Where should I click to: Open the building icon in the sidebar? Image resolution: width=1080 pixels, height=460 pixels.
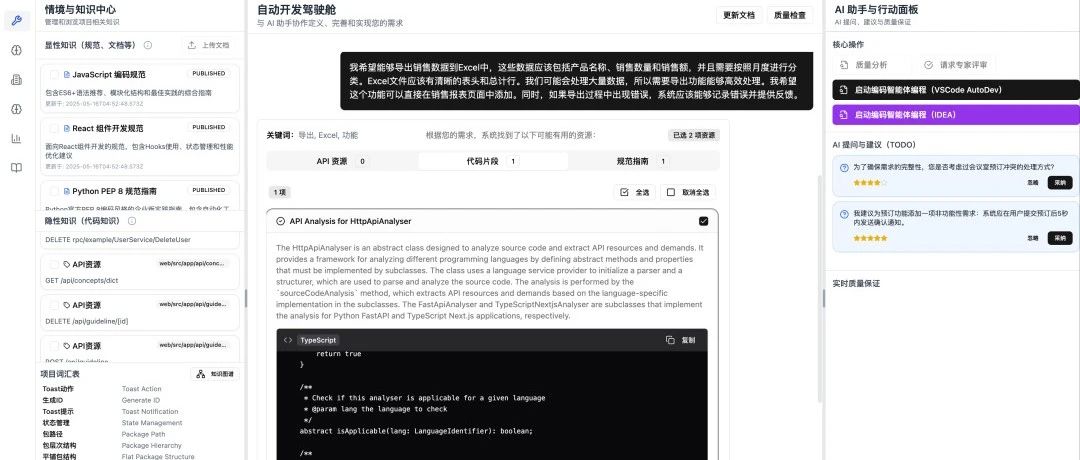17,80
